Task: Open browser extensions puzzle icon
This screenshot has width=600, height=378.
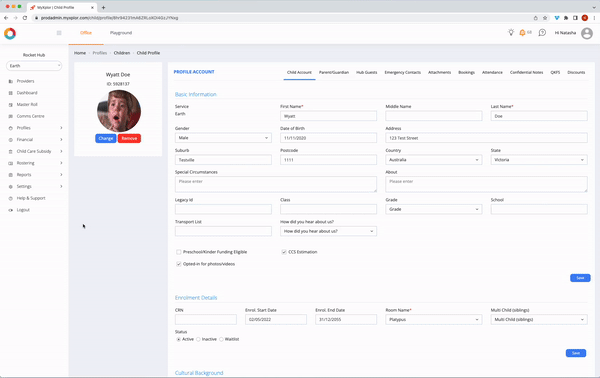Action: tap(566, 18)
